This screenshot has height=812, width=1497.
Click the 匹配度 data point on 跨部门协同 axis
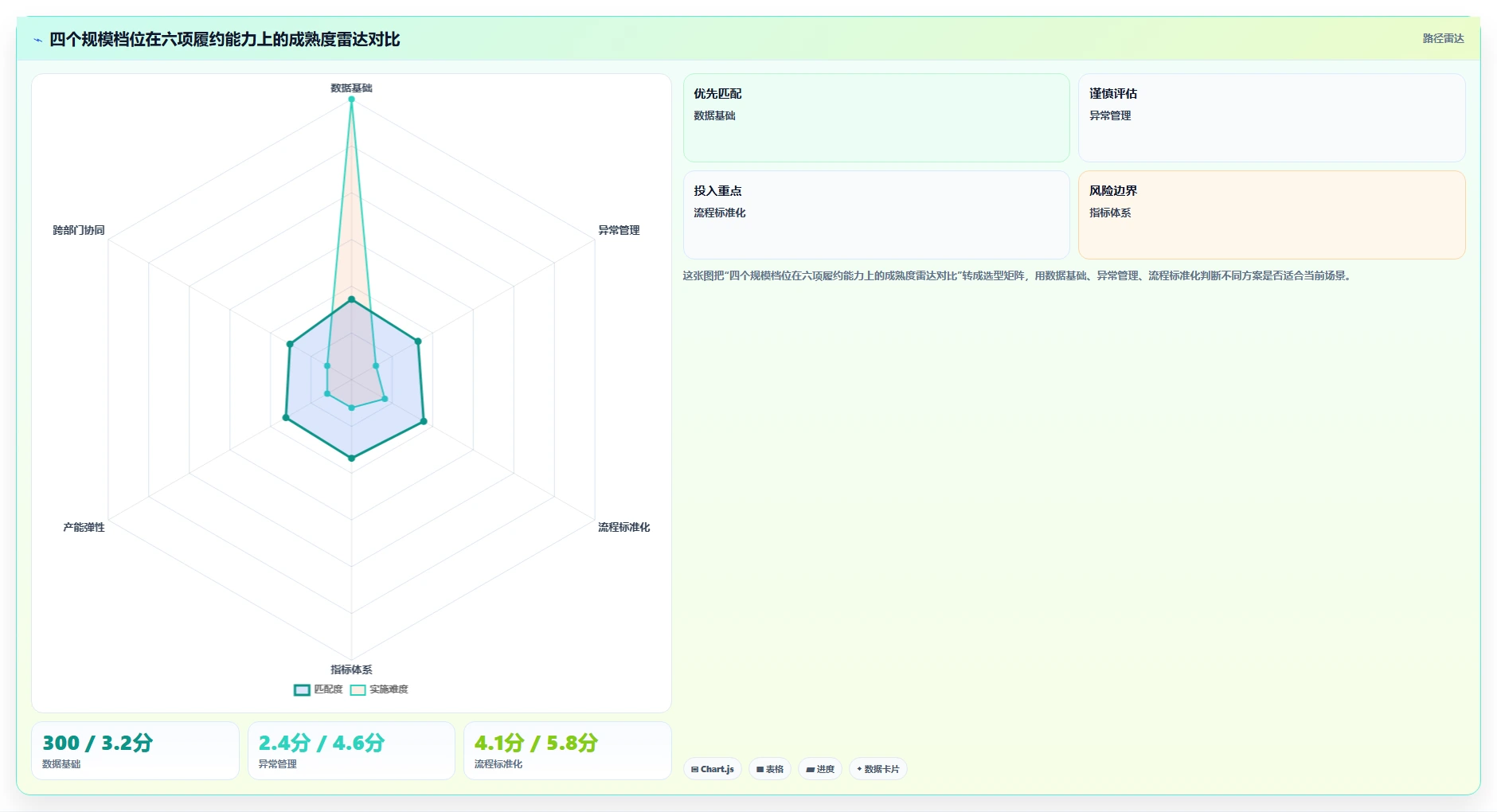(290, 344)
